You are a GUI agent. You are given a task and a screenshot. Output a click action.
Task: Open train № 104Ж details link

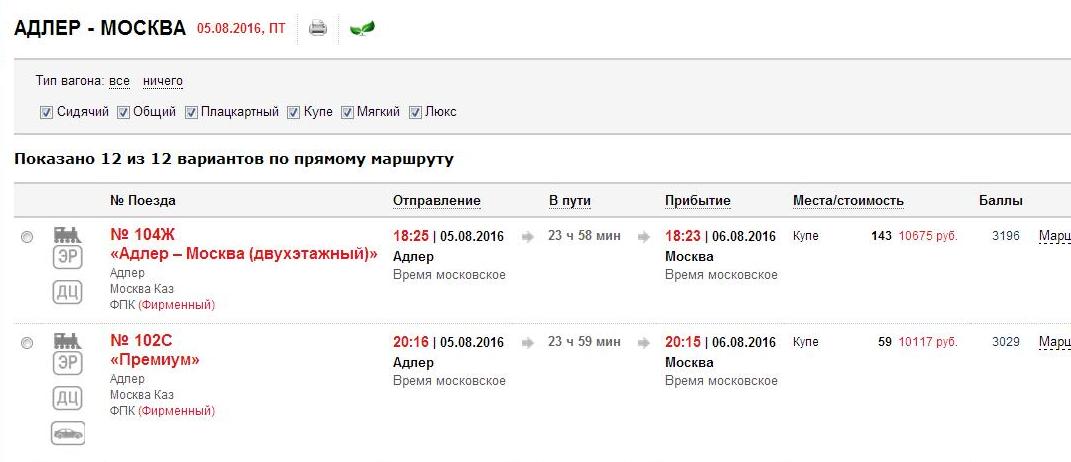click(x=142, y=235)
